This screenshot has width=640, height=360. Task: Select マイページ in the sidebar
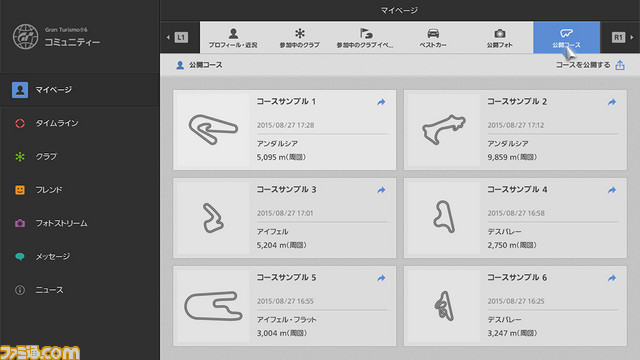tap(80, 90)
